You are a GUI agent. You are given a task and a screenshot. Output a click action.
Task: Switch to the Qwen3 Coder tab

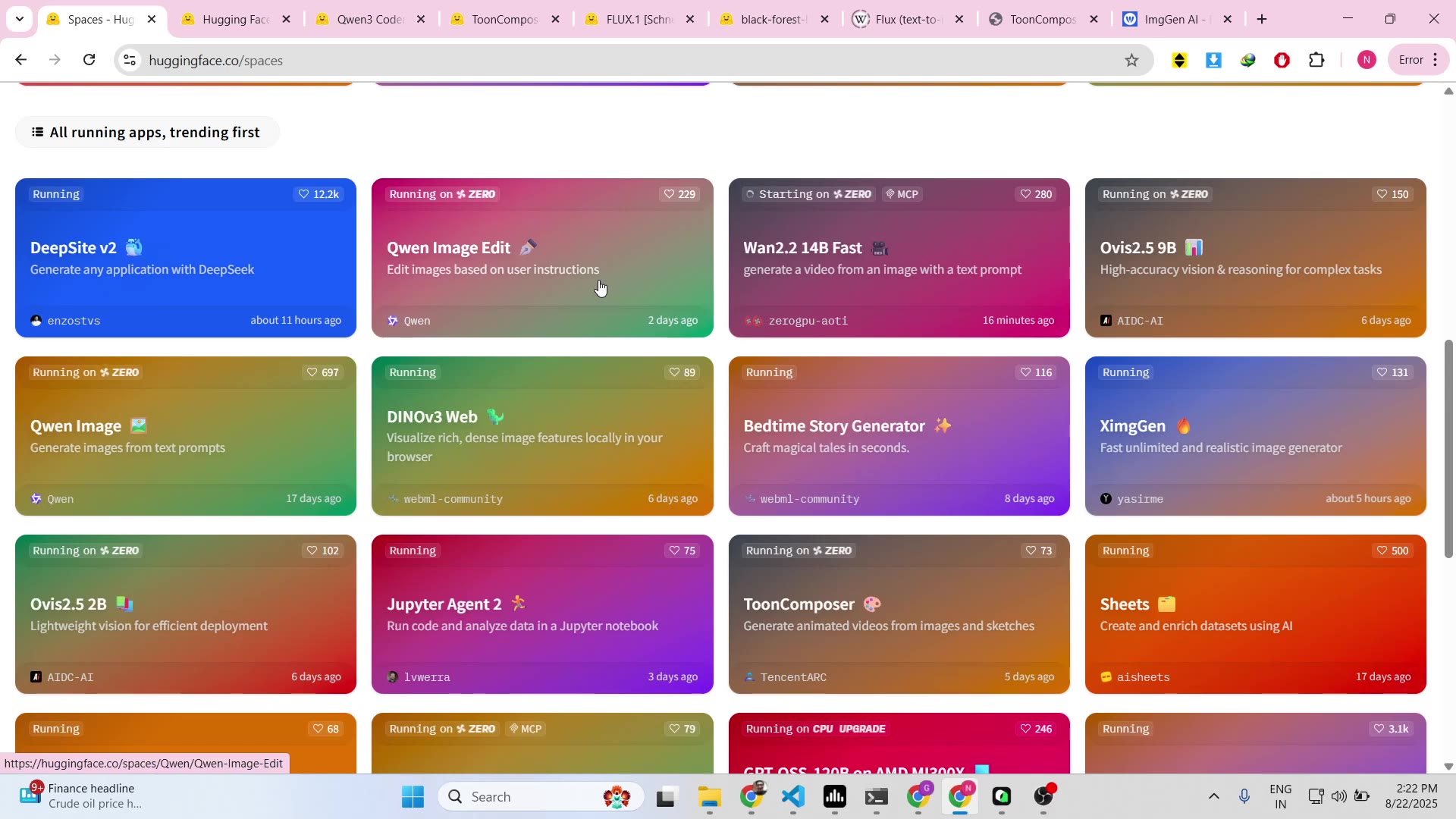pyautogui.click(x=369, y=19)
